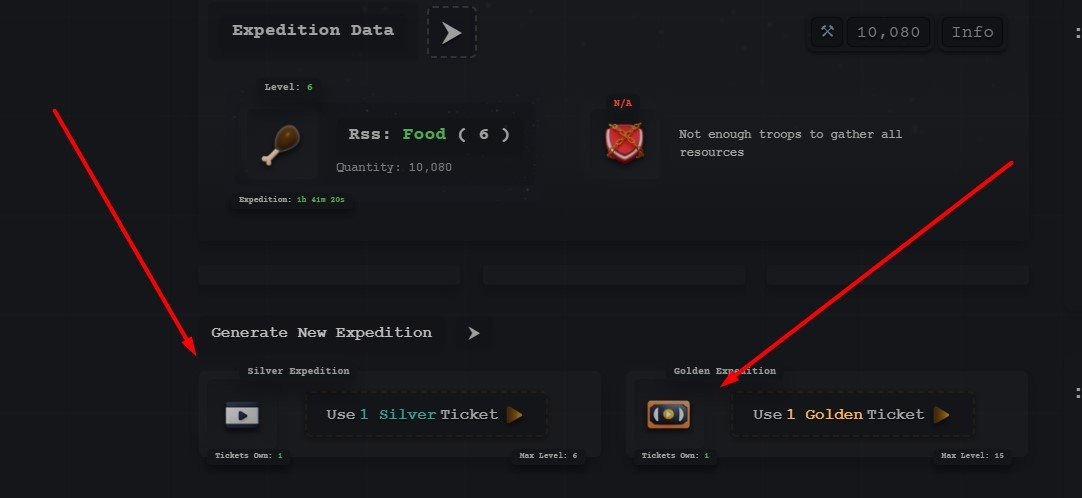The image size is (1082, 498).
Task: Click the Silver Expedition video ticket icon
Action: click(x=242, y=414)
